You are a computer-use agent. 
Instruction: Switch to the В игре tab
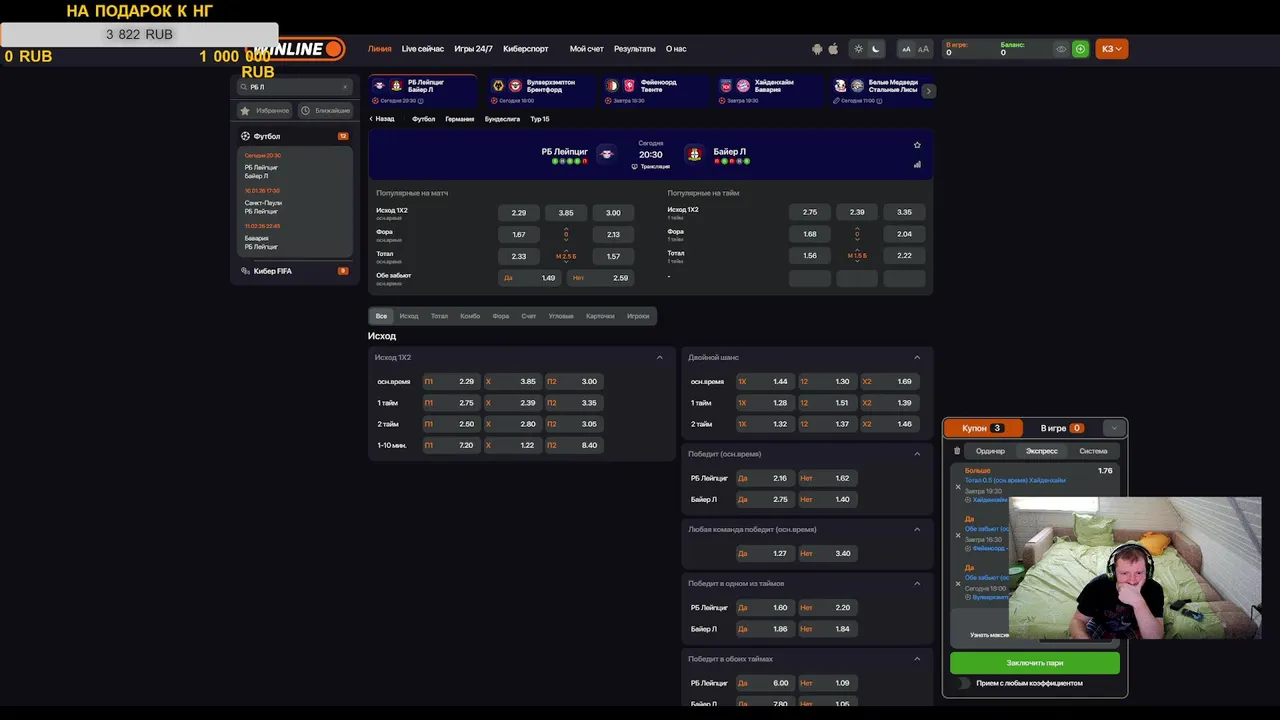tap(1062, 428)
